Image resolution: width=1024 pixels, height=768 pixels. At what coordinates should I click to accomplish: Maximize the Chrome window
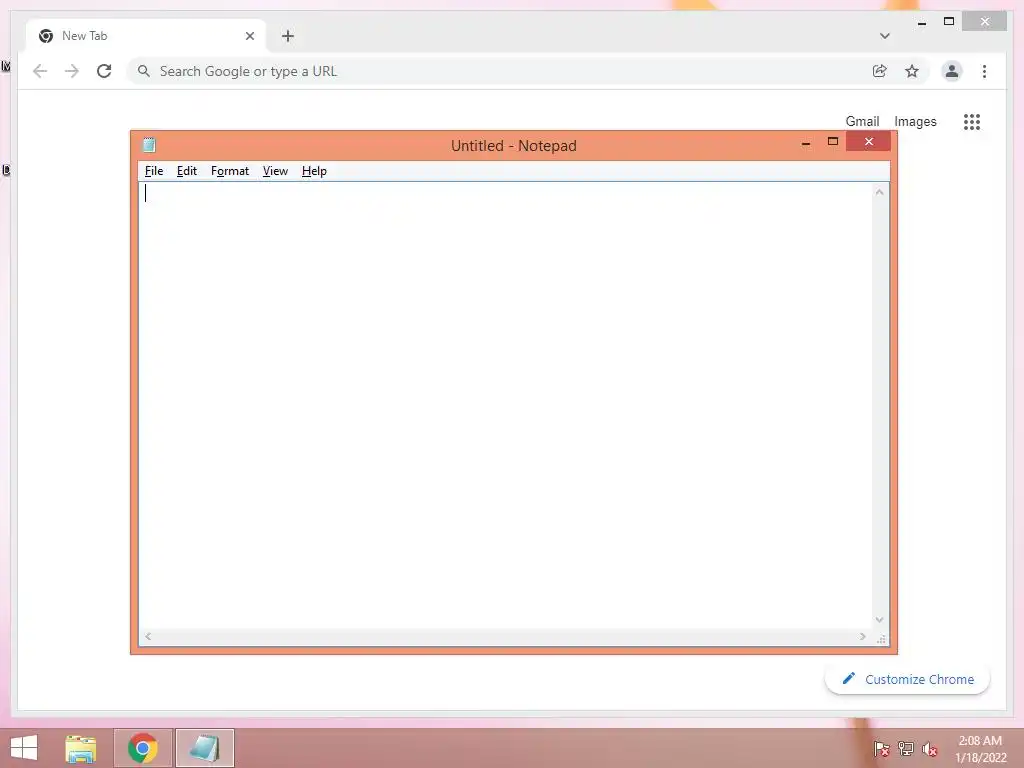click(949, 22)
